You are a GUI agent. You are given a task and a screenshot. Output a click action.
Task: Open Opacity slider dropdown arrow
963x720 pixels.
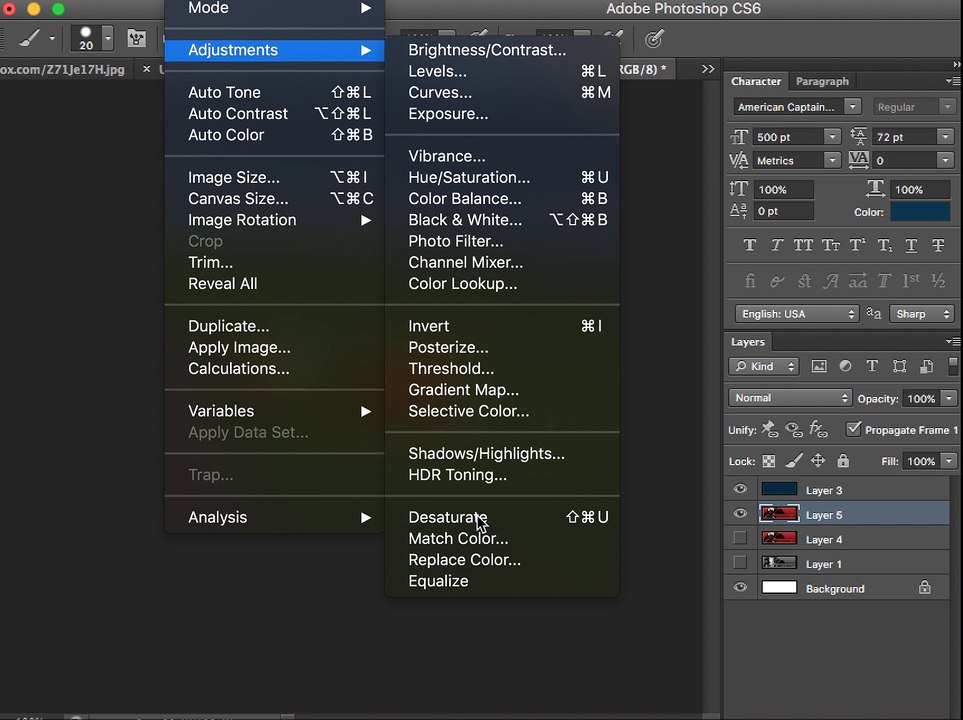(949, 399)
